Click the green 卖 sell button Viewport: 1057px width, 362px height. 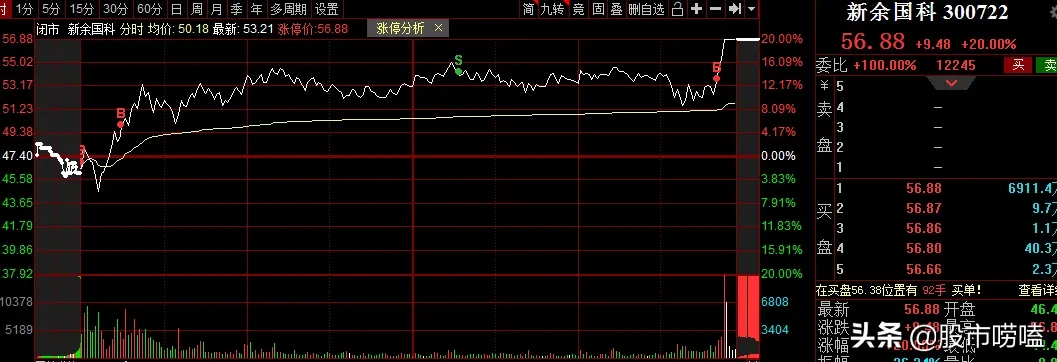pos(1048,65)
